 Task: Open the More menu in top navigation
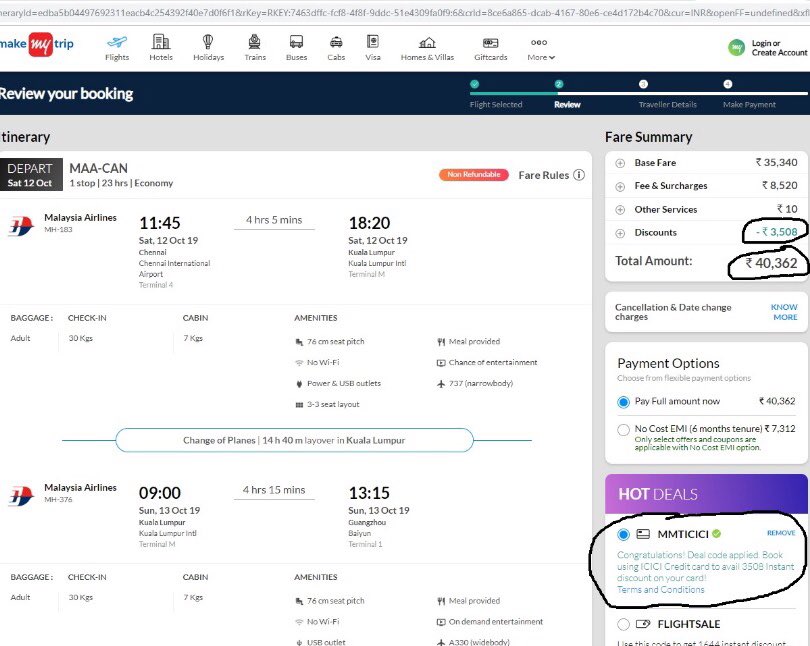540,47
